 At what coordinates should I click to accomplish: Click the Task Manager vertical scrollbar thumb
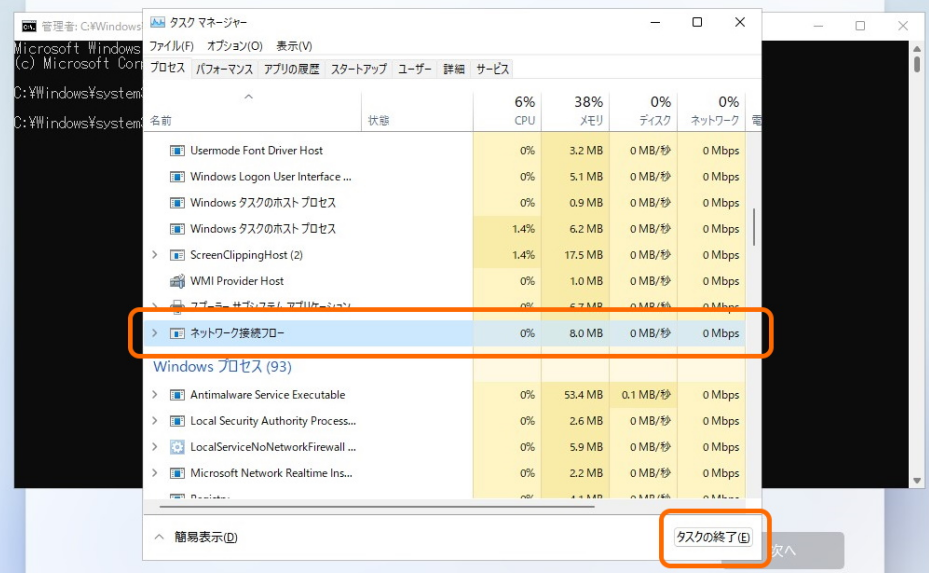tap(754, 227)
